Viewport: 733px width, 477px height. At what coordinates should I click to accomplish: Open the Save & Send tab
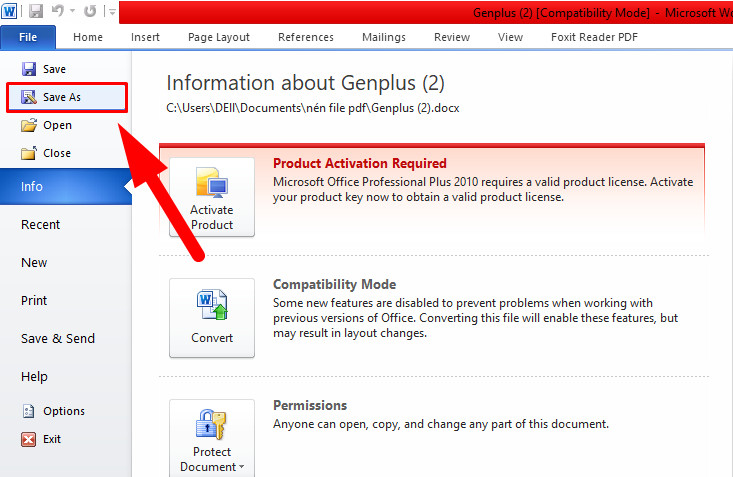coord(58,338)
